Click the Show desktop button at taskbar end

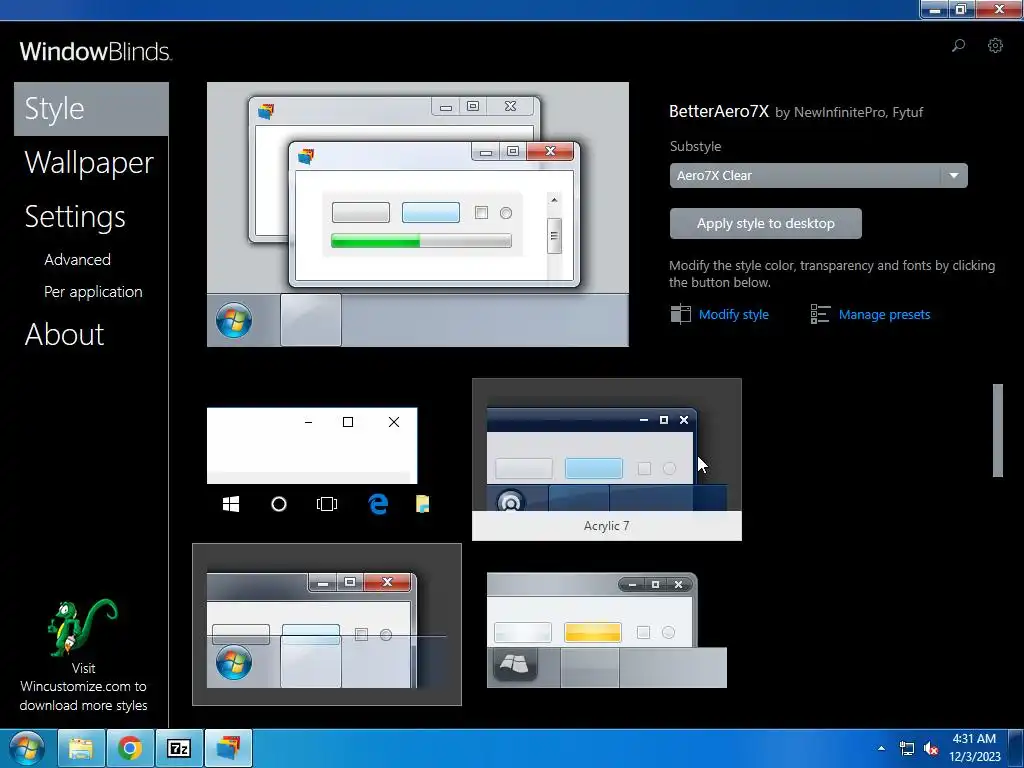coord(1016,748)
